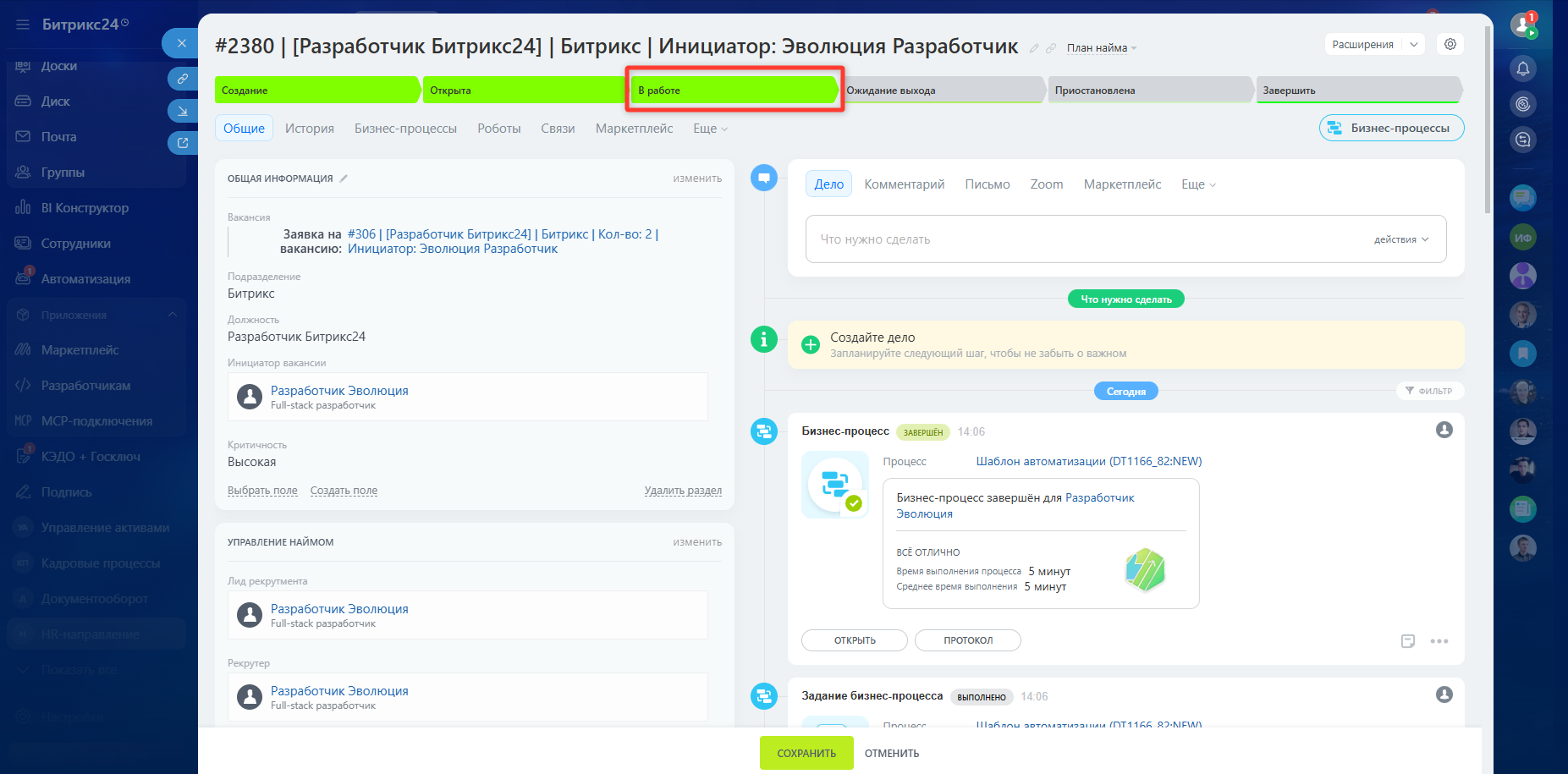Image resolution: width=1568 pixels, height=774 pixels.
Task: Select the В работе stage
Action: (x=734, y=90)
